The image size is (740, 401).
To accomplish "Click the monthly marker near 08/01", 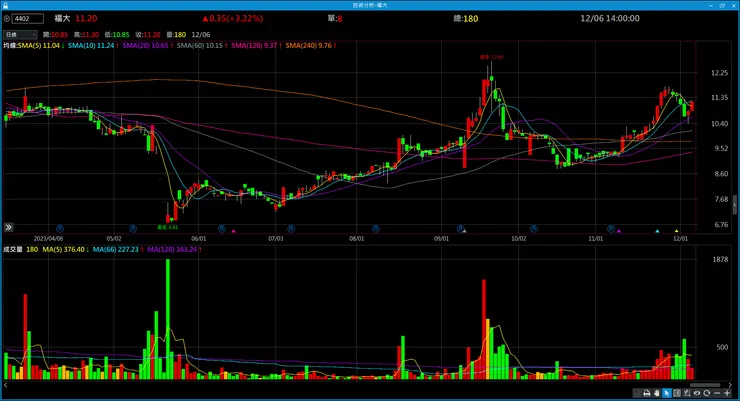I will click(376, 229).
